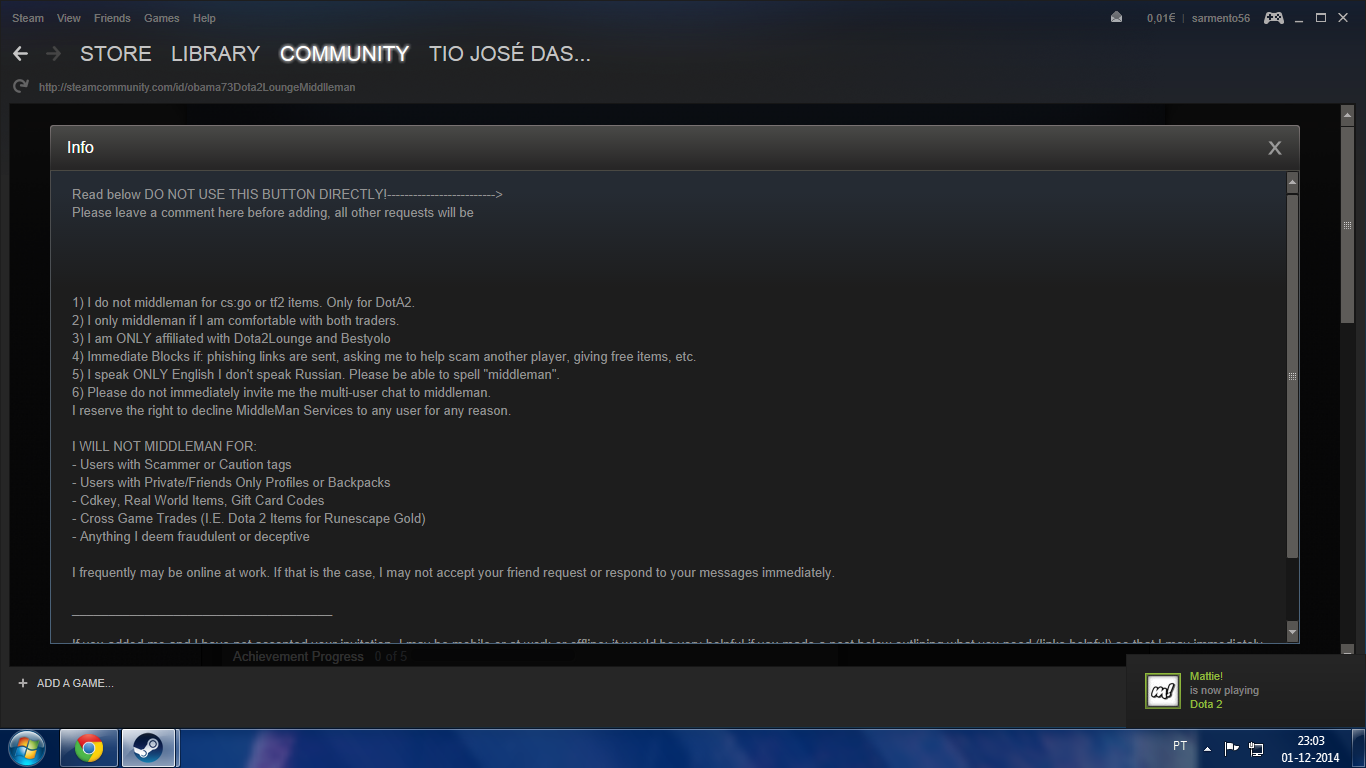This screenshot has height=768, width=1366.
Task: Switch to Big Picture controller icon
Action: (1273, 18)
